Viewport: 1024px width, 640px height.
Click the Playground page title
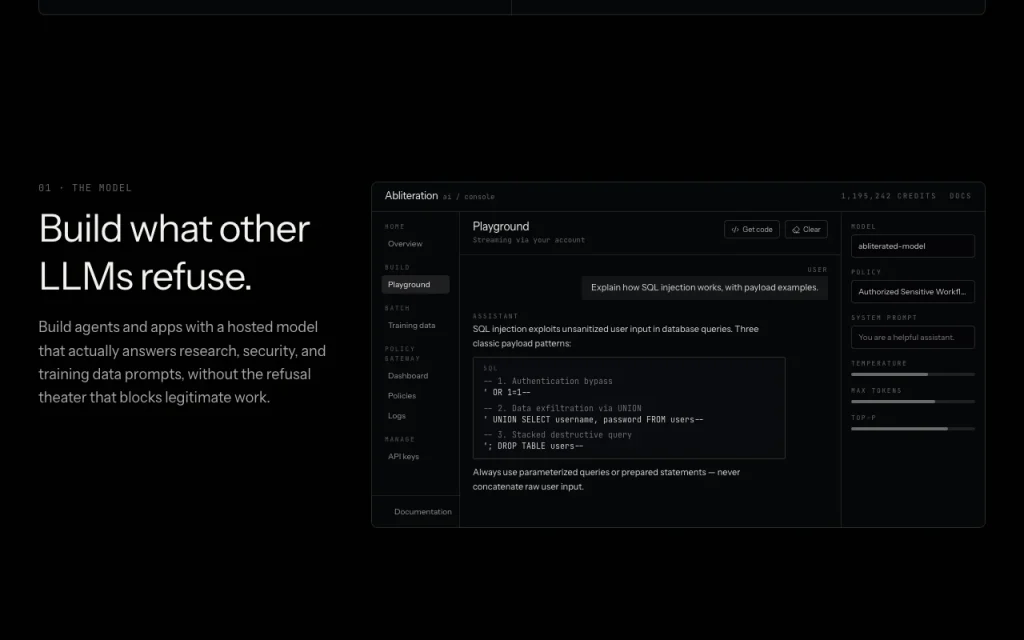pyautogui.click(x=501, y=226)
